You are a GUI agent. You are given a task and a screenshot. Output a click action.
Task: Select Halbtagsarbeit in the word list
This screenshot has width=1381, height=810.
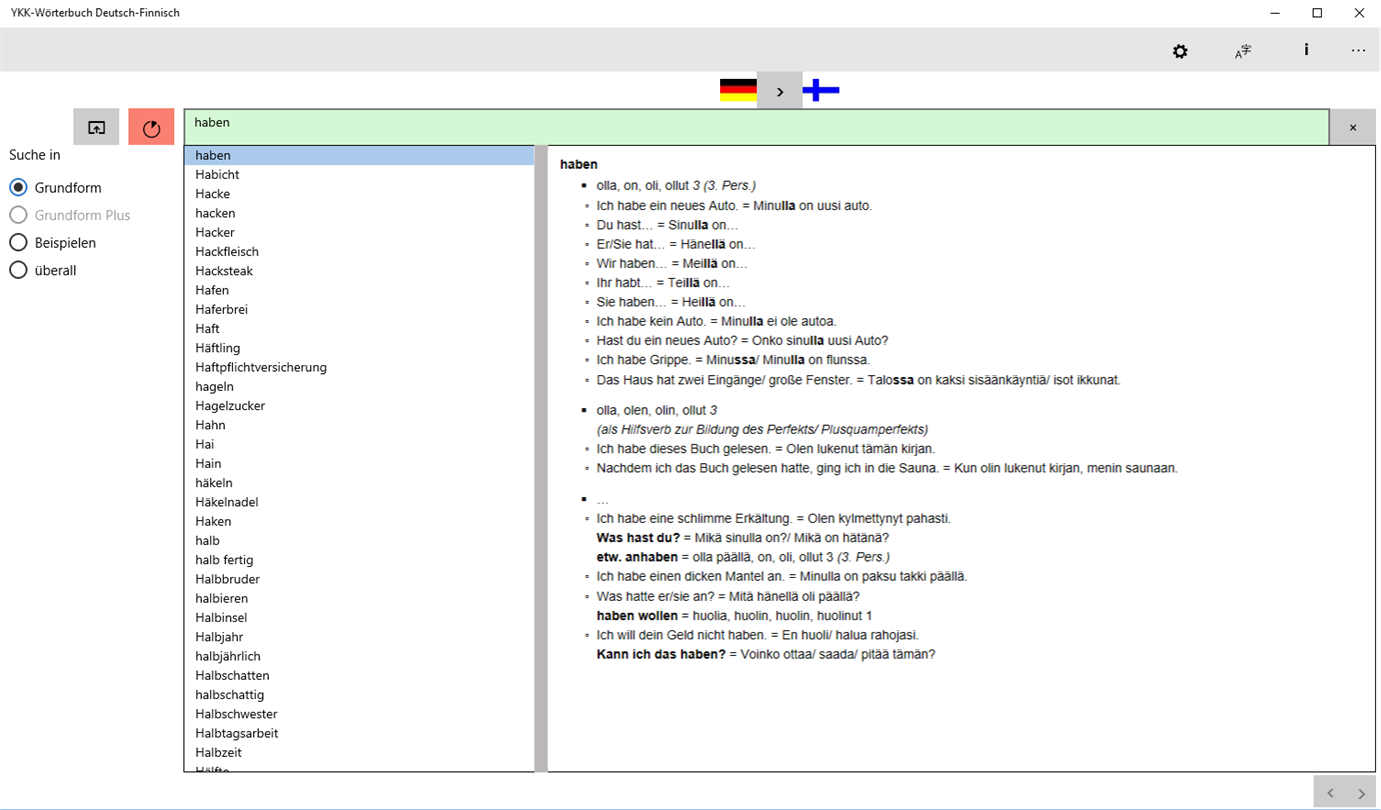point(360,733)
